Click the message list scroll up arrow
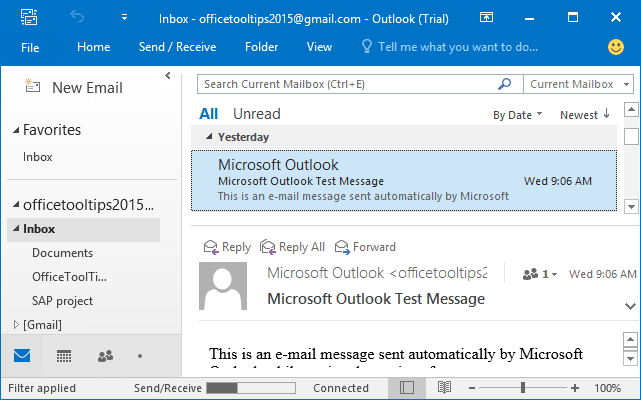 click(x=631, y=110)
